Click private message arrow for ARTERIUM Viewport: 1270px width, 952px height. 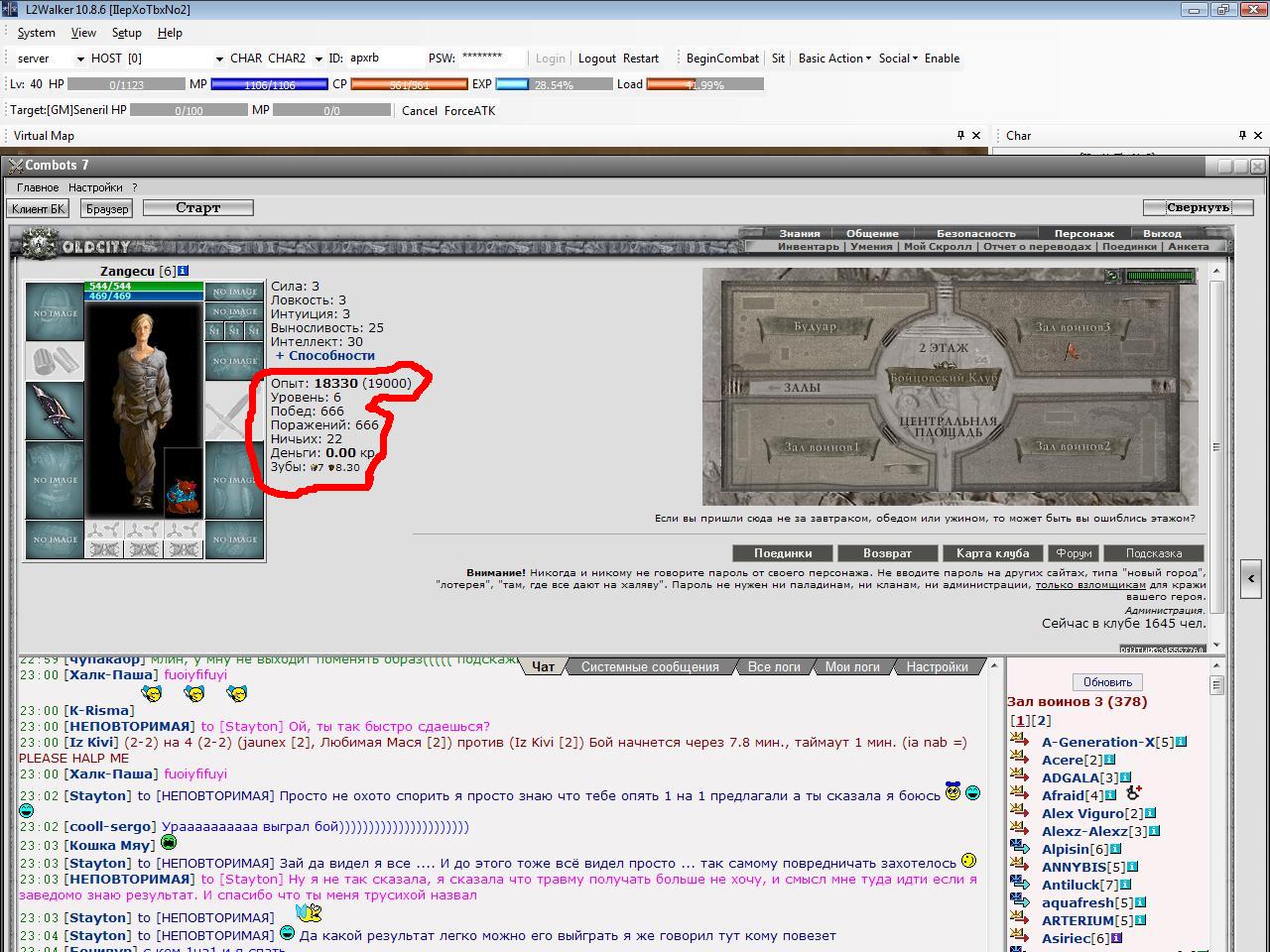(x=1019, y=919)
